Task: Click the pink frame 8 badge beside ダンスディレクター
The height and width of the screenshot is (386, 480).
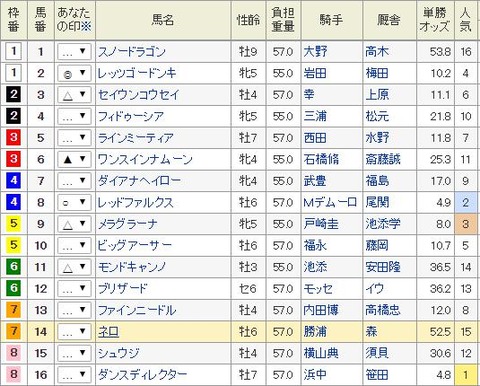Action: [x=13, y=374]
